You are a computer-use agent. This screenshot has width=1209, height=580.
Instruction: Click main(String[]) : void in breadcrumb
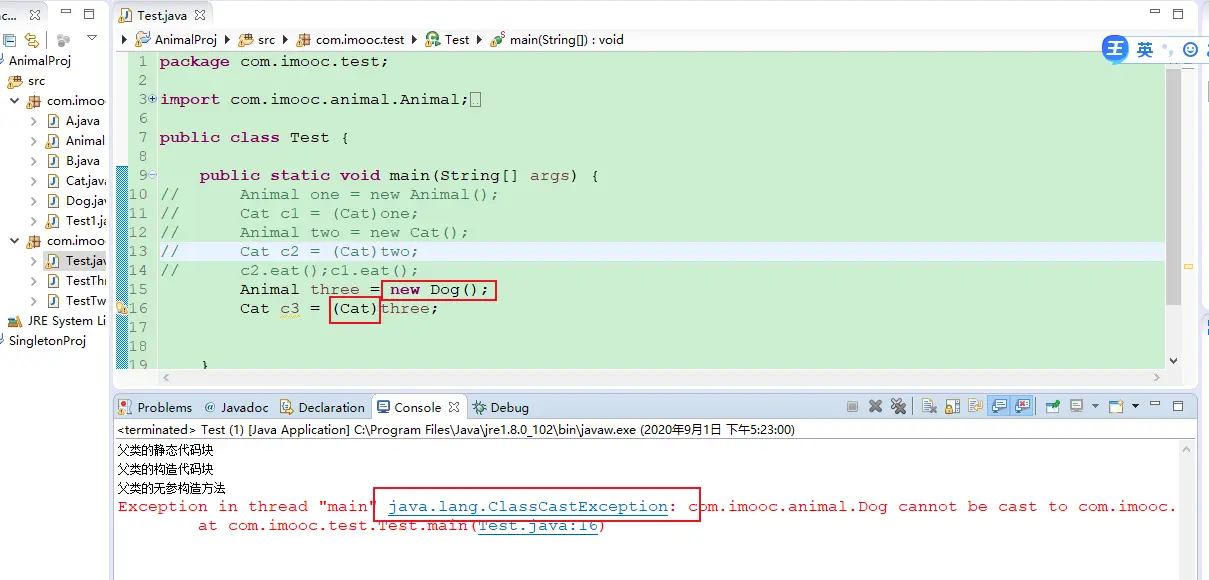[557, 39]
